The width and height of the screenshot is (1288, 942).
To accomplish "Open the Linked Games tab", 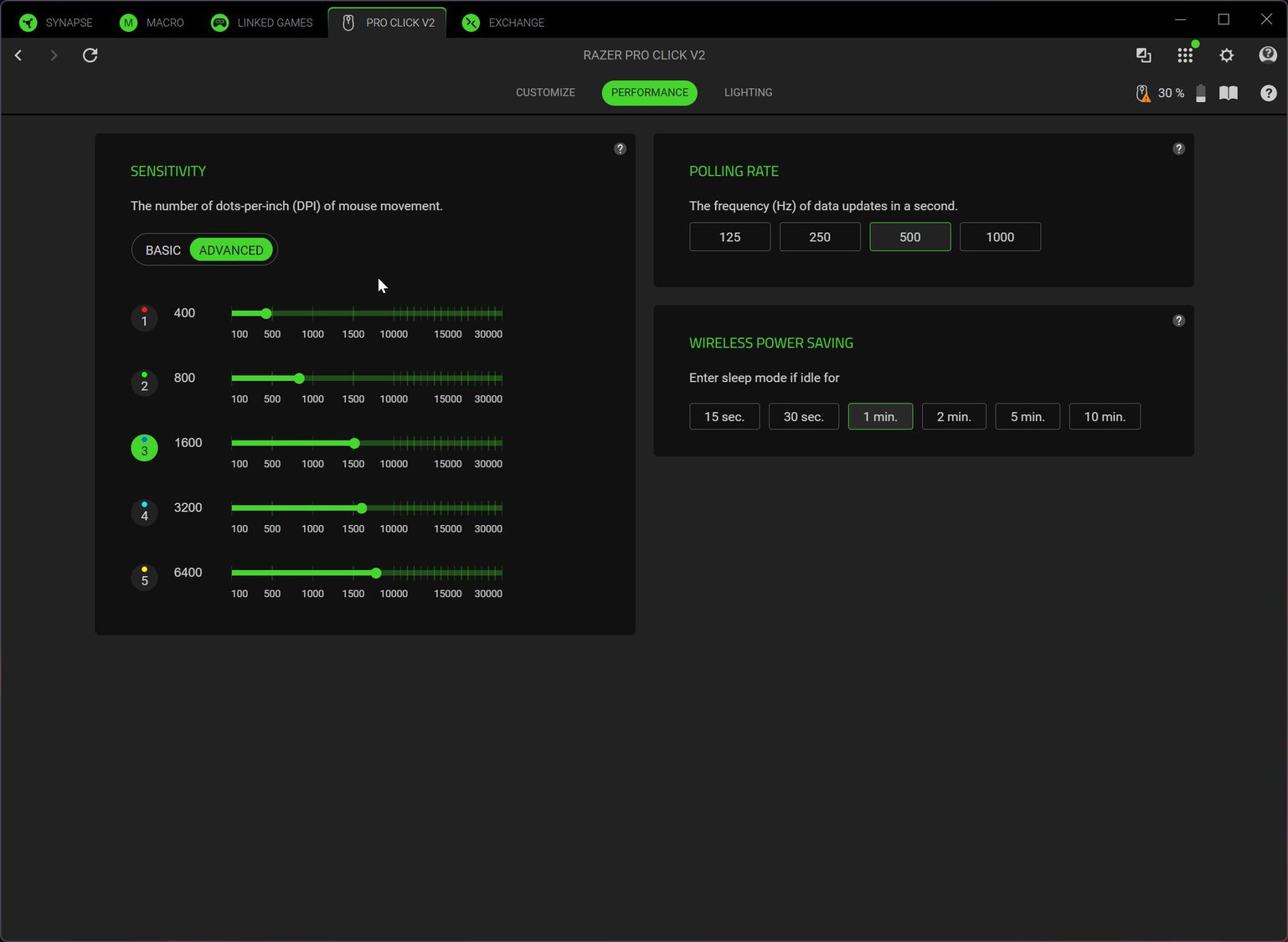I will [x=261, y=23].
